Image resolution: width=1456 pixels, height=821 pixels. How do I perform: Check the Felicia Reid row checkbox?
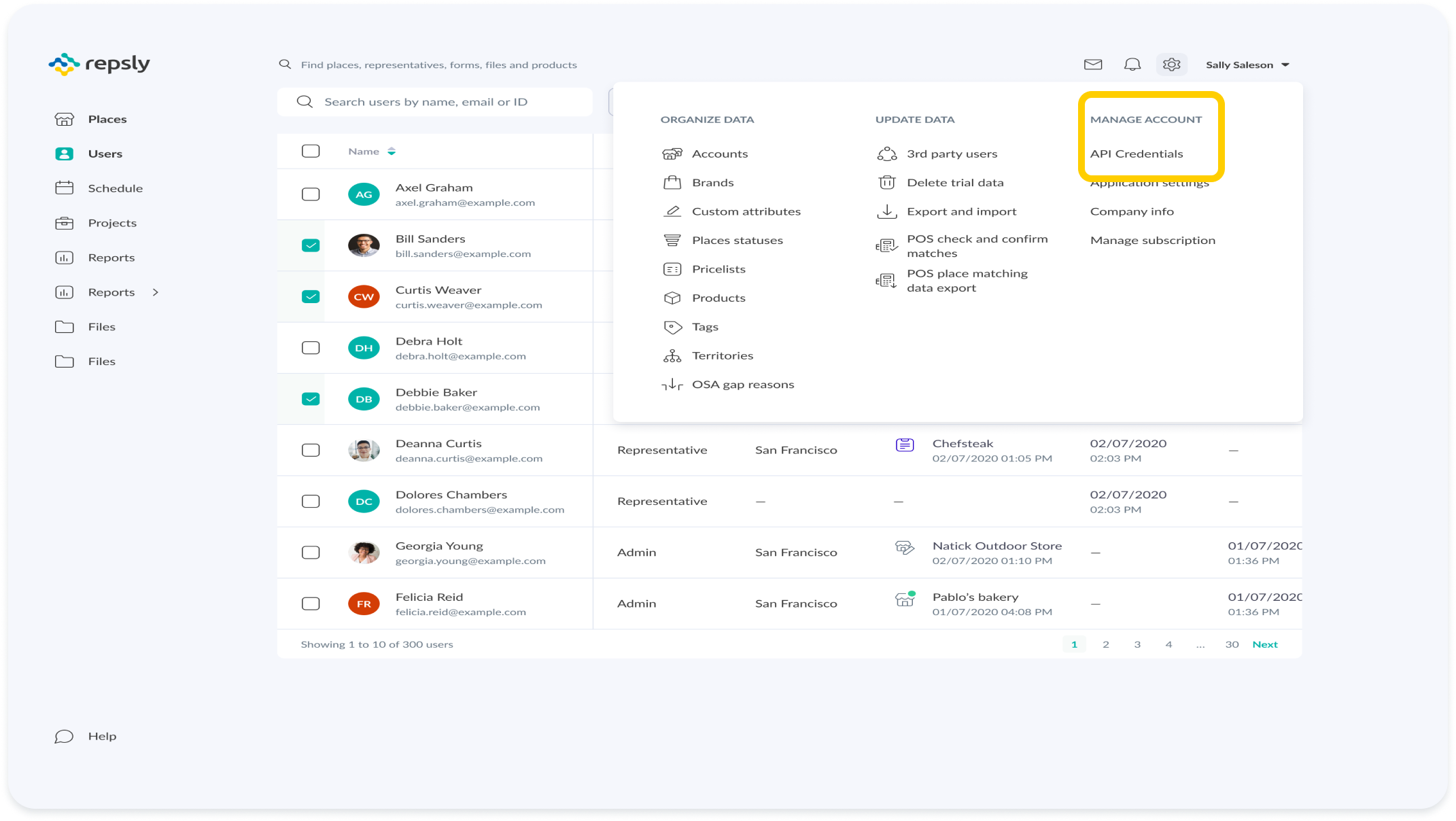pos(311,604)
